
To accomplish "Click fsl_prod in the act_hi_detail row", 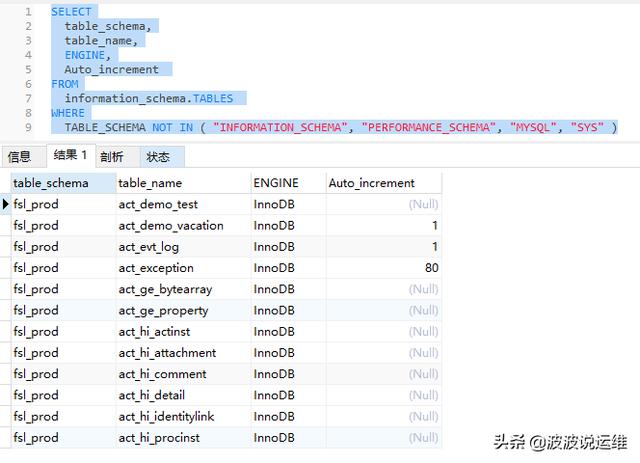I will [36, 395].
